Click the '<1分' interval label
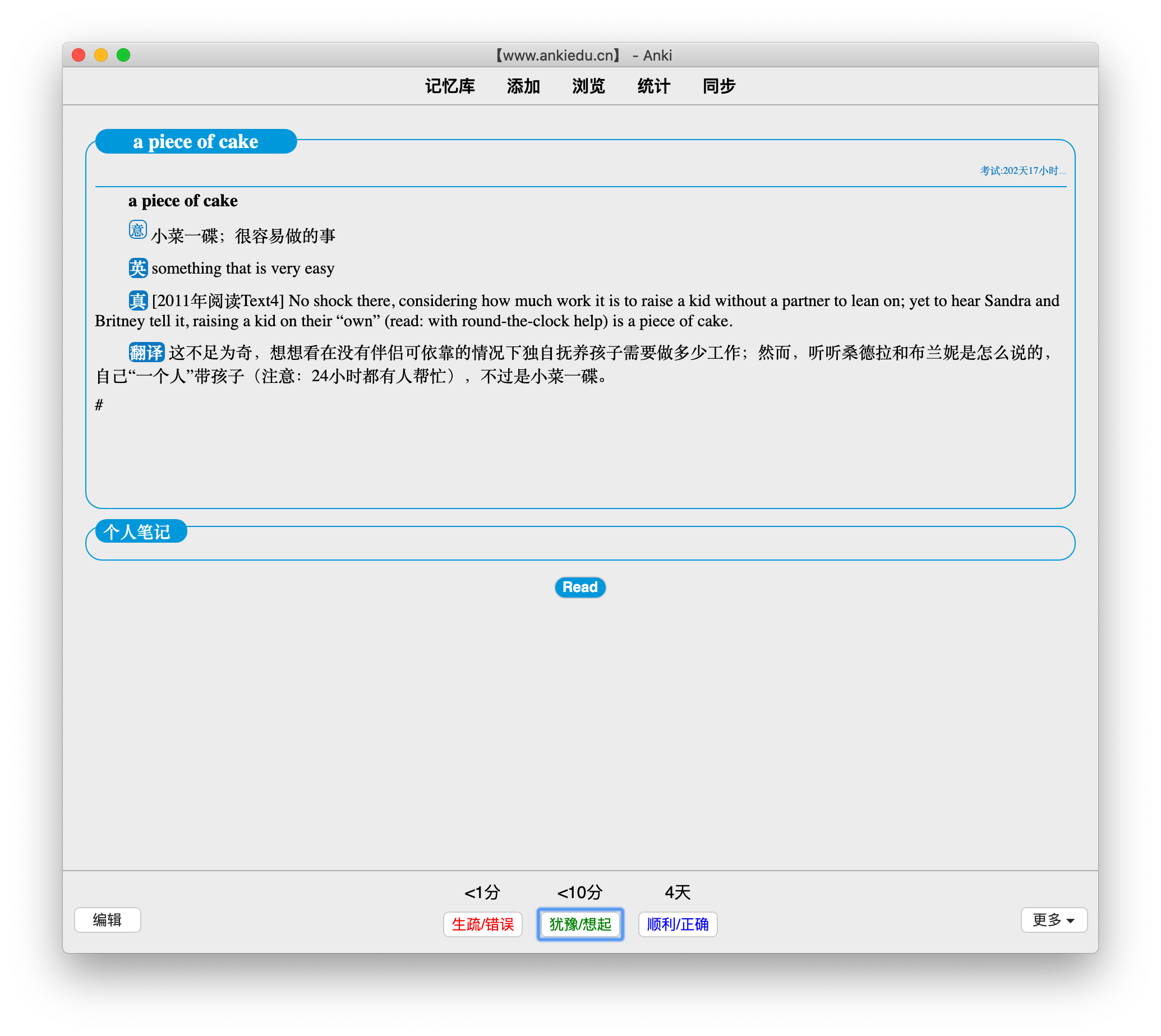The height and width of the screenshot is (1036, 1161). click(x=482, y=892)
